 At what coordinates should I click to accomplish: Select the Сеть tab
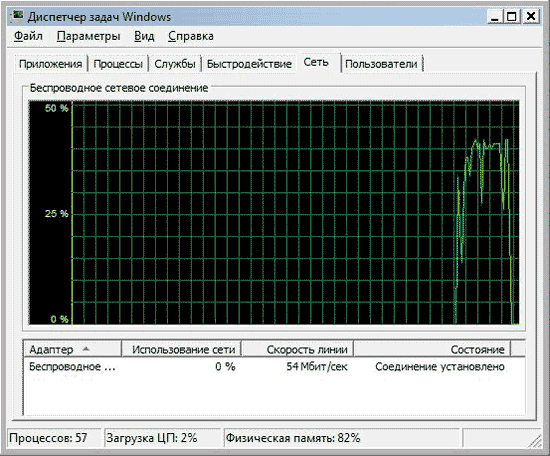316,62
